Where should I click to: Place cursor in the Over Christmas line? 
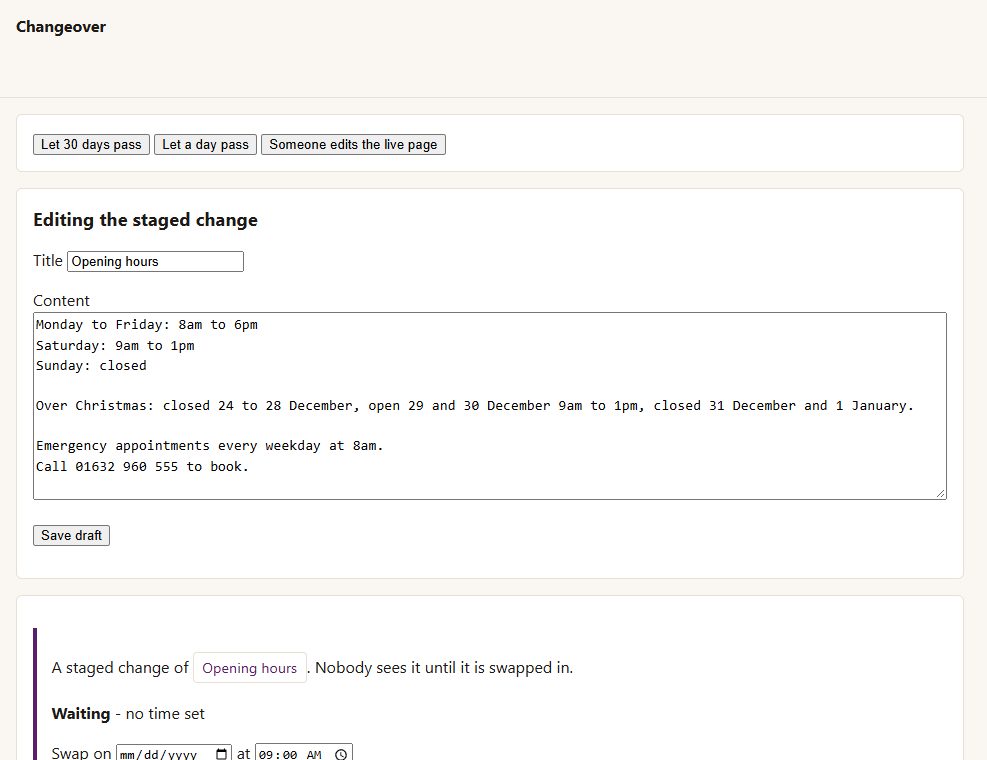475,406
